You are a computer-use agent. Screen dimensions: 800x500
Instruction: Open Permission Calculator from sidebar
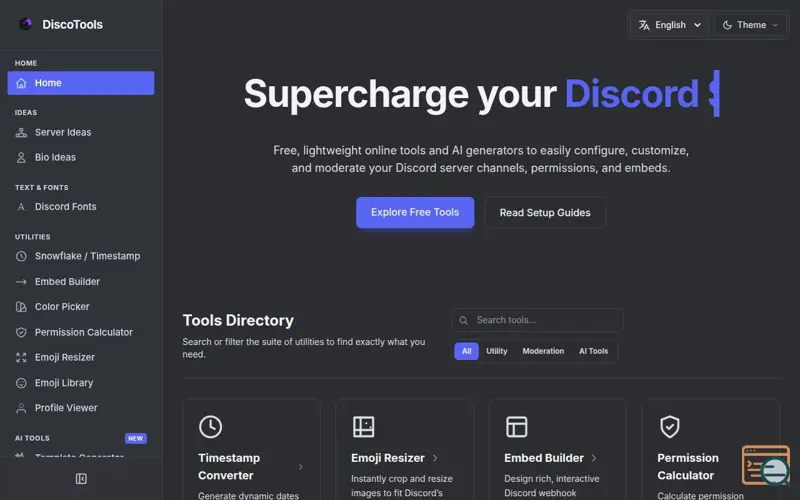coord(81,332)
